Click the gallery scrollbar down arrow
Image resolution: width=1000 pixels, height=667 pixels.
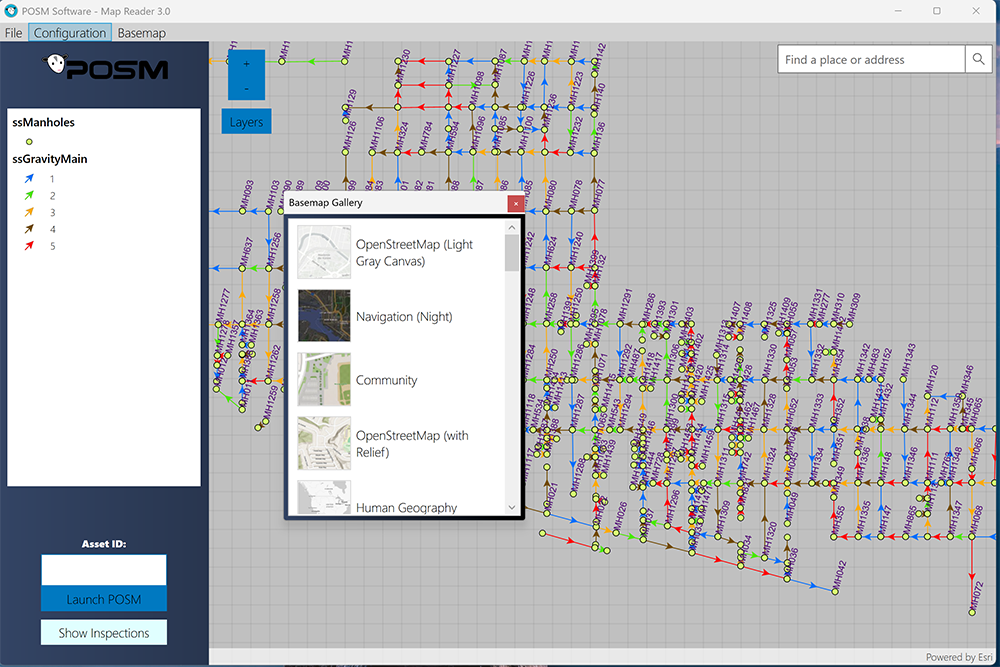(x=511, y=508)
